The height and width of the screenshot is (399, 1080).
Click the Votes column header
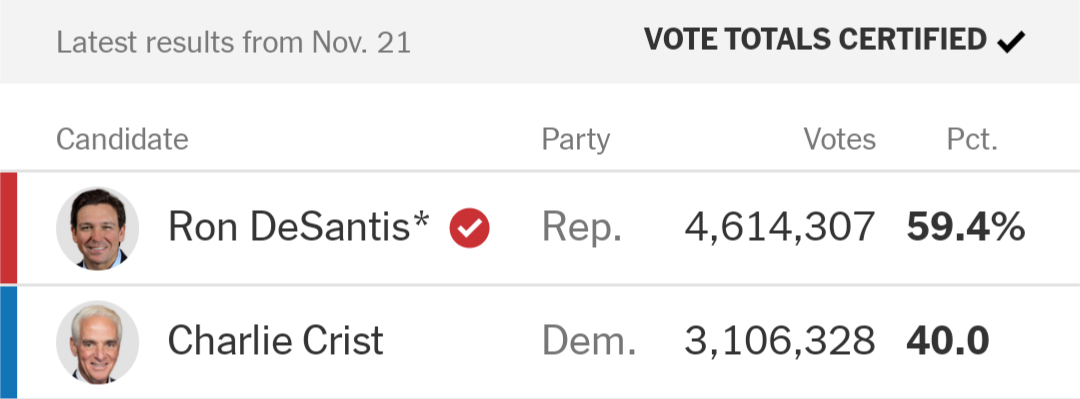[840, 139]
